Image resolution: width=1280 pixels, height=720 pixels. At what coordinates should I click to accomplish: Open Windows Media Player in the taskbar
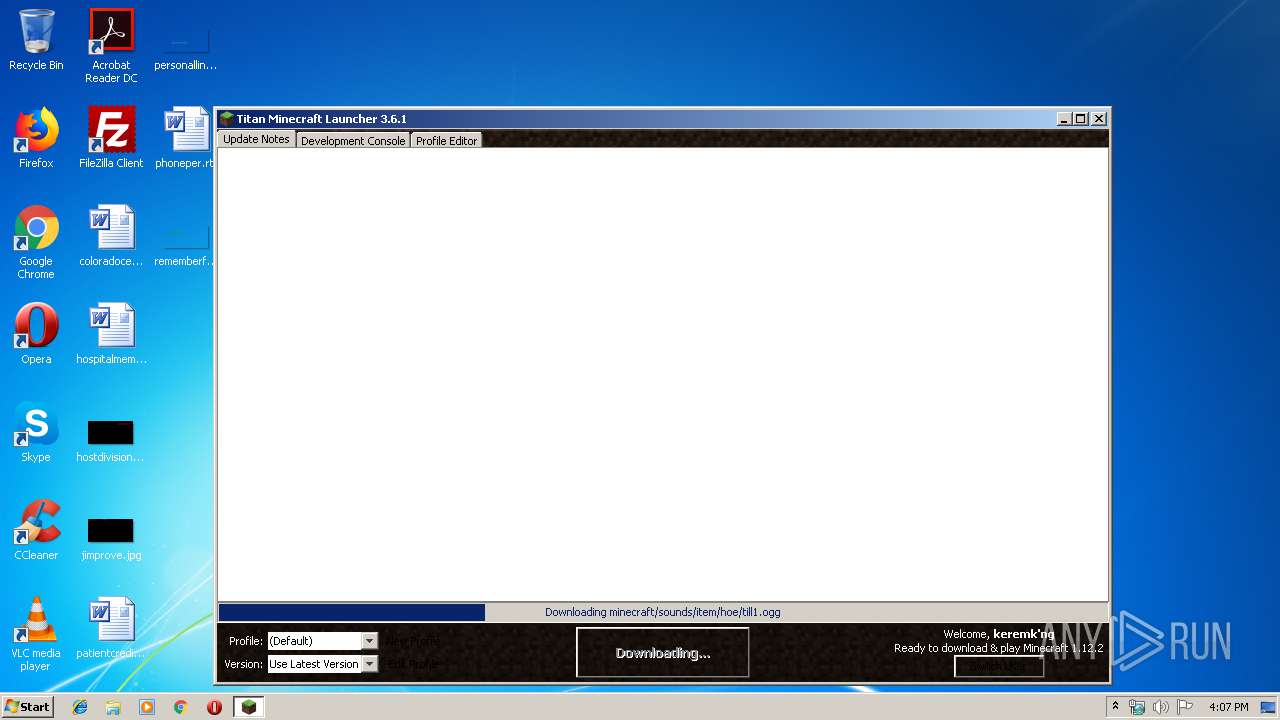click(147, 707)
